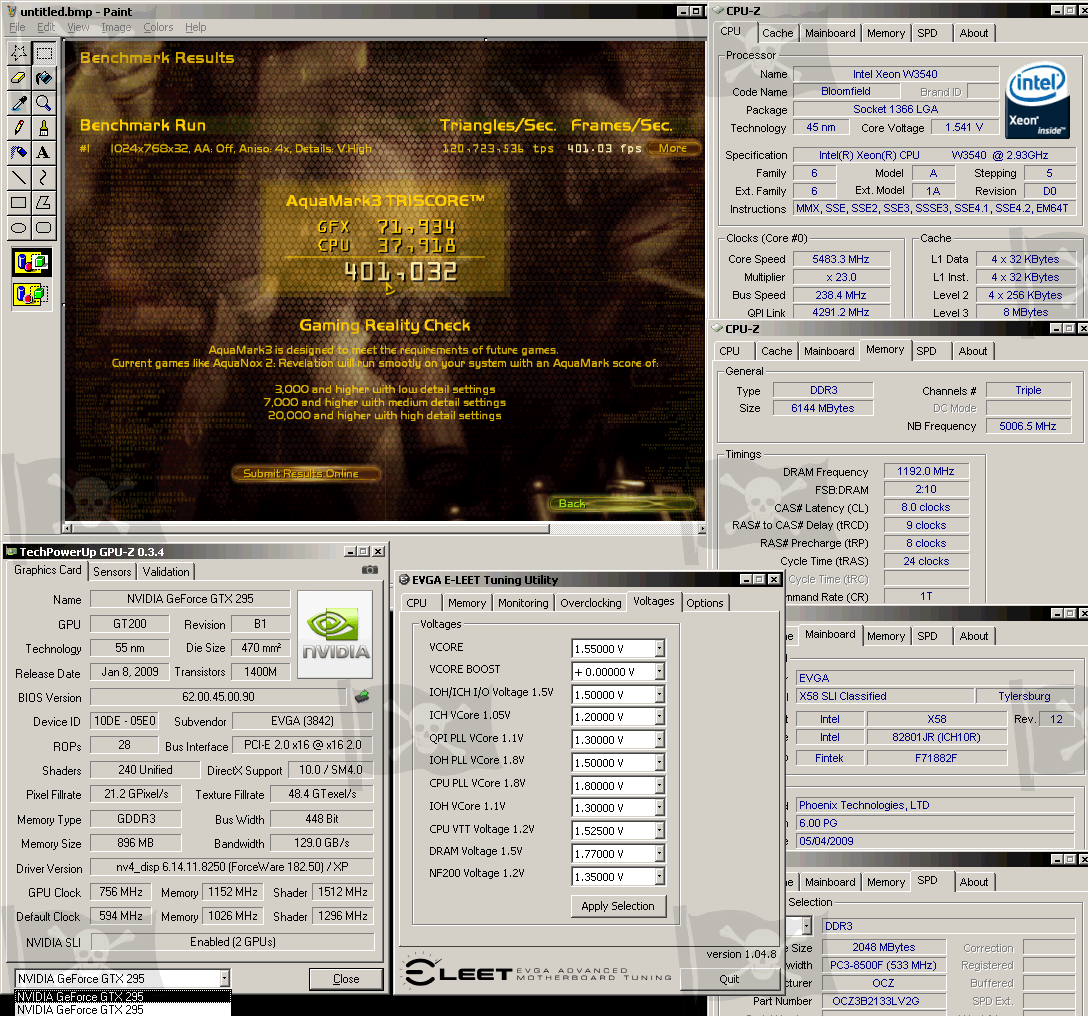Screen dimensions: 1088x1016
Task: Switch to the Monitoring tab in E-LEET
Action: click(523, 603)
